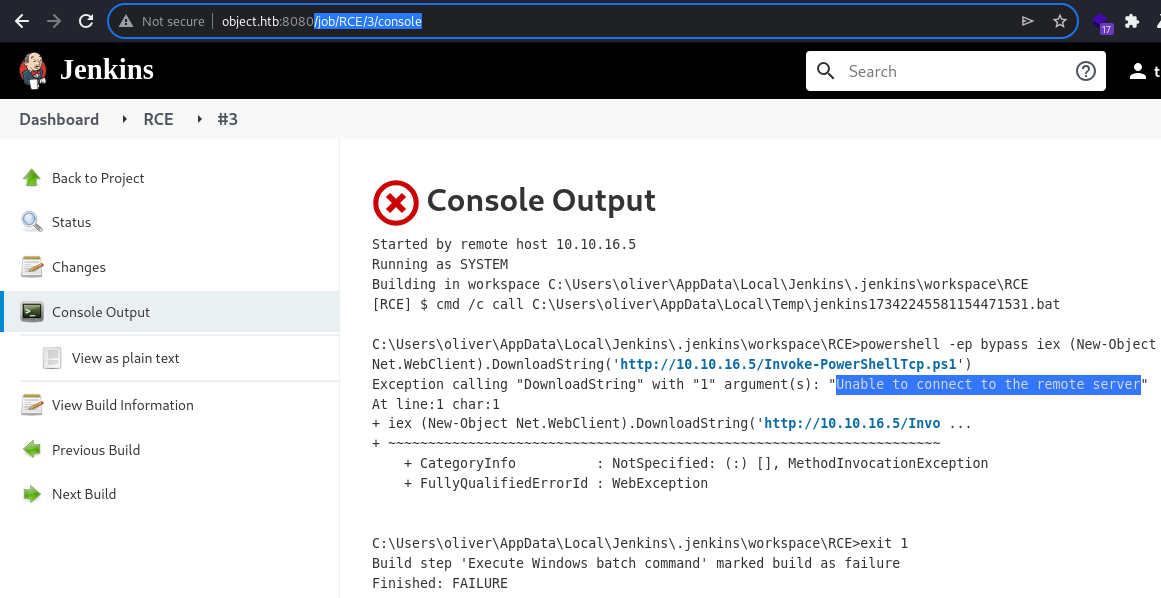This screenshot has width=1161, height=598.
Task: Expand the chevron after RCE breadcrumb
Action: (x=199, y=119)
